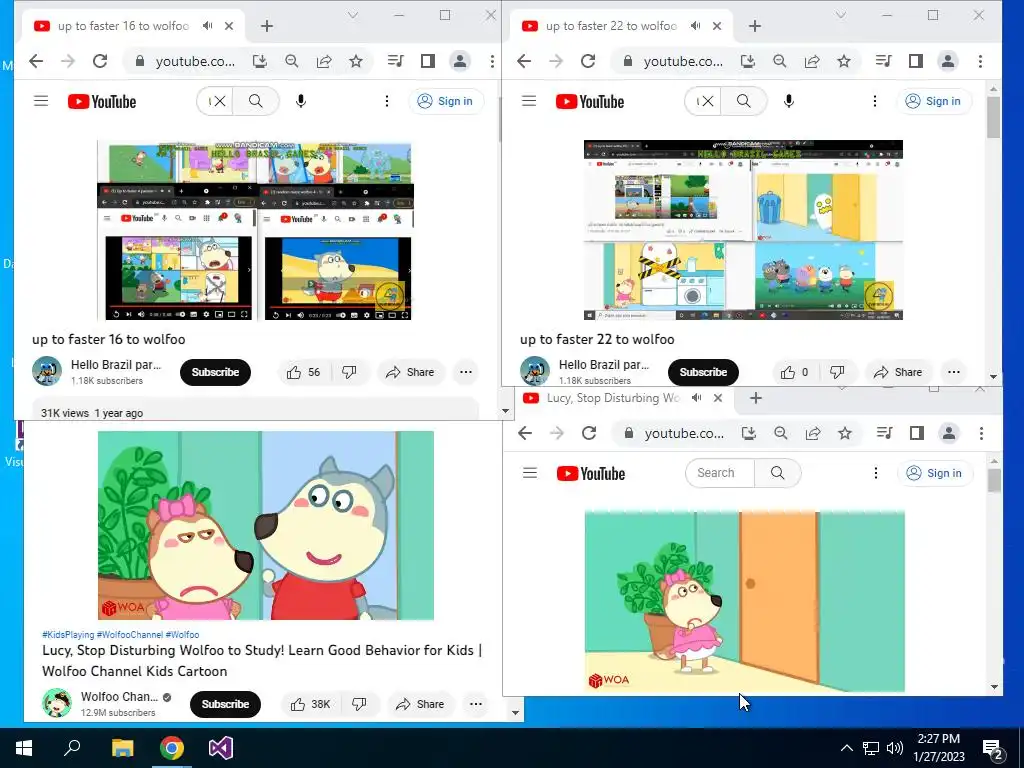The width and height of the screenshot is (1024, 768).
Task: Click search button in 'Lucy, Stop Disturbing' window
Action: pyautogui.click(x=777, y=473)
